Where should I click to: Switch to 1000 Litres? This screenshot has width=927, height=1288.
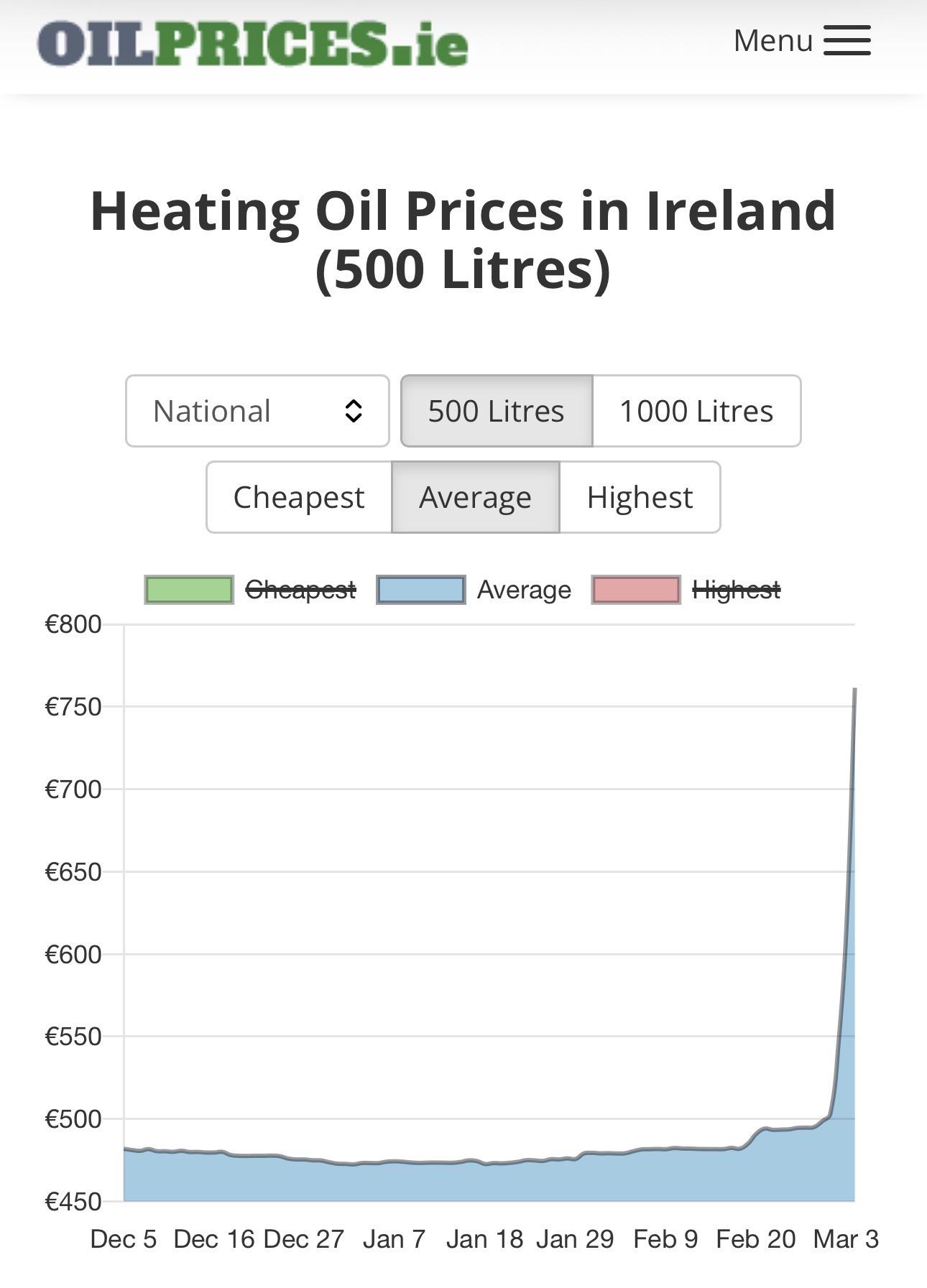(696, 411)
